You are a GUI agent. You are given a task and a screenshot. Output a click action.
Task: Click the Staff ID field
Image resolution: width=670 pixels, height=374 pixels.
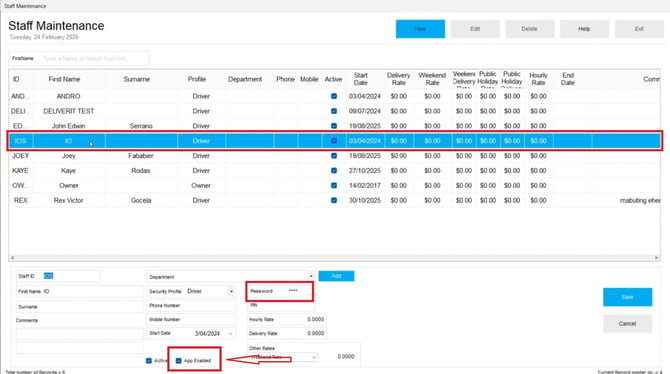tap(58, 276)
